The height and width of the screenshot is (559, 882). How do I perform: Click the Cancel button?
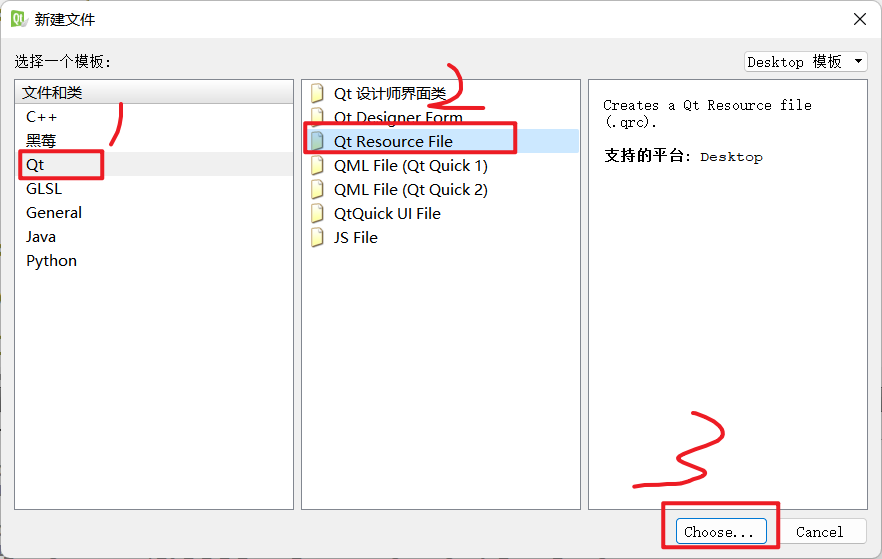pos(820,531)
